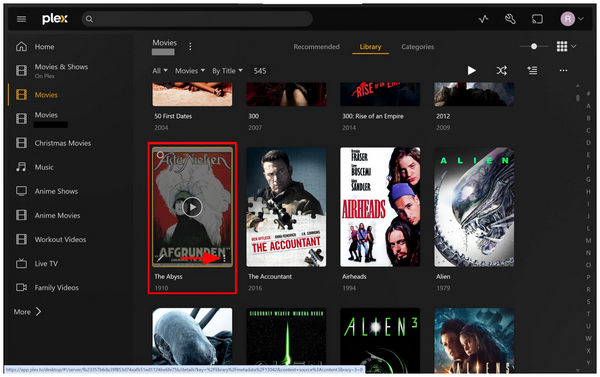Adjust the poster size slider

(x=534, y=46)
